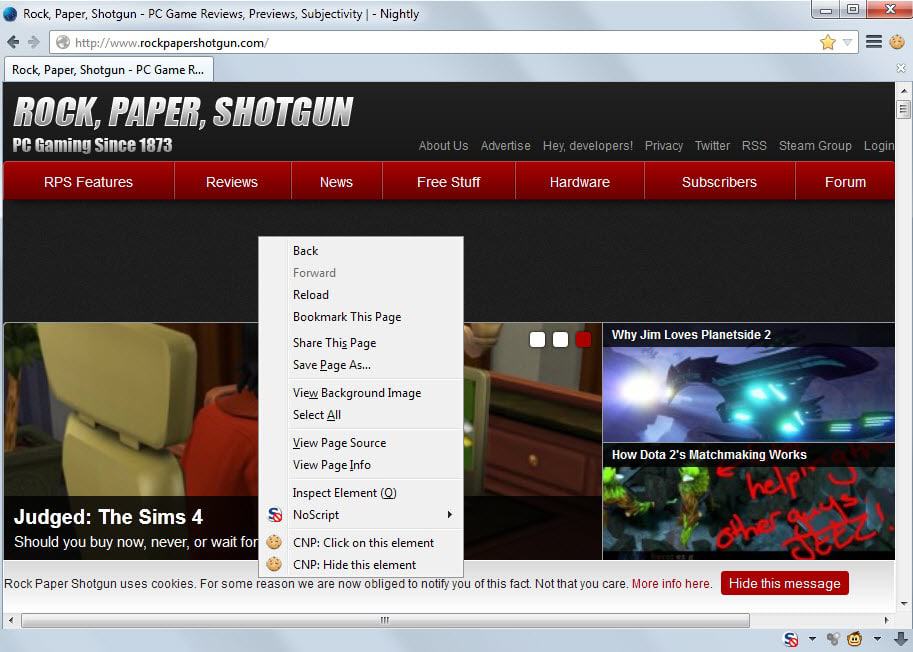Open the Privacy link
Screen dimensions: 913x652
[x=664, y=146]
